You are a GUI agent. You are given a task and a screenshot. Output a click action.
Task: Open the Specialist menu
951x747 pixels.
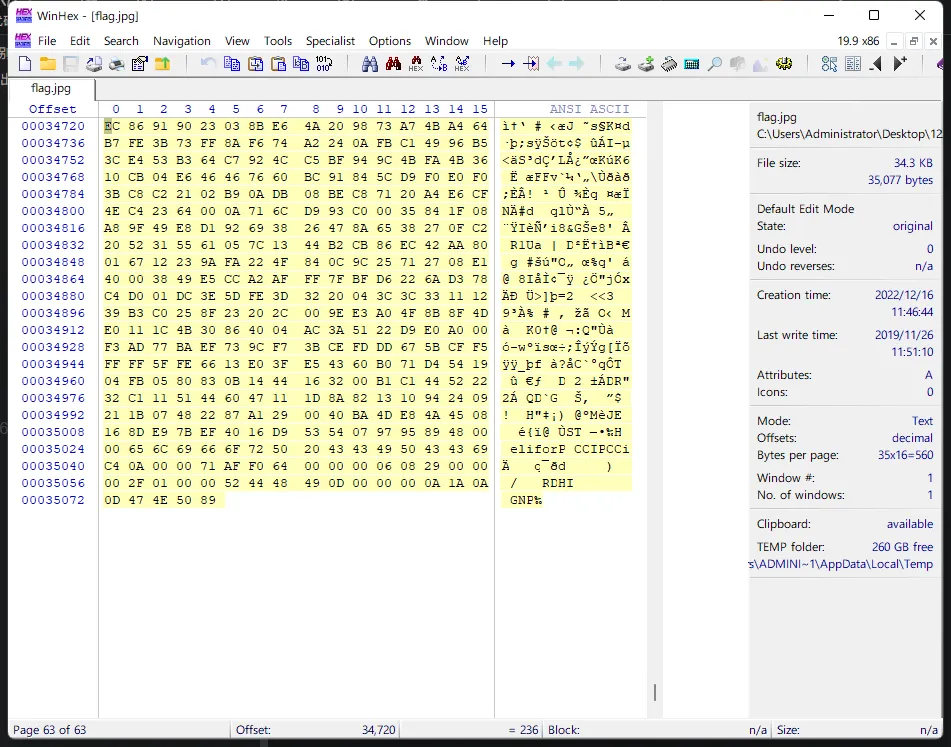tap(330, 41)
